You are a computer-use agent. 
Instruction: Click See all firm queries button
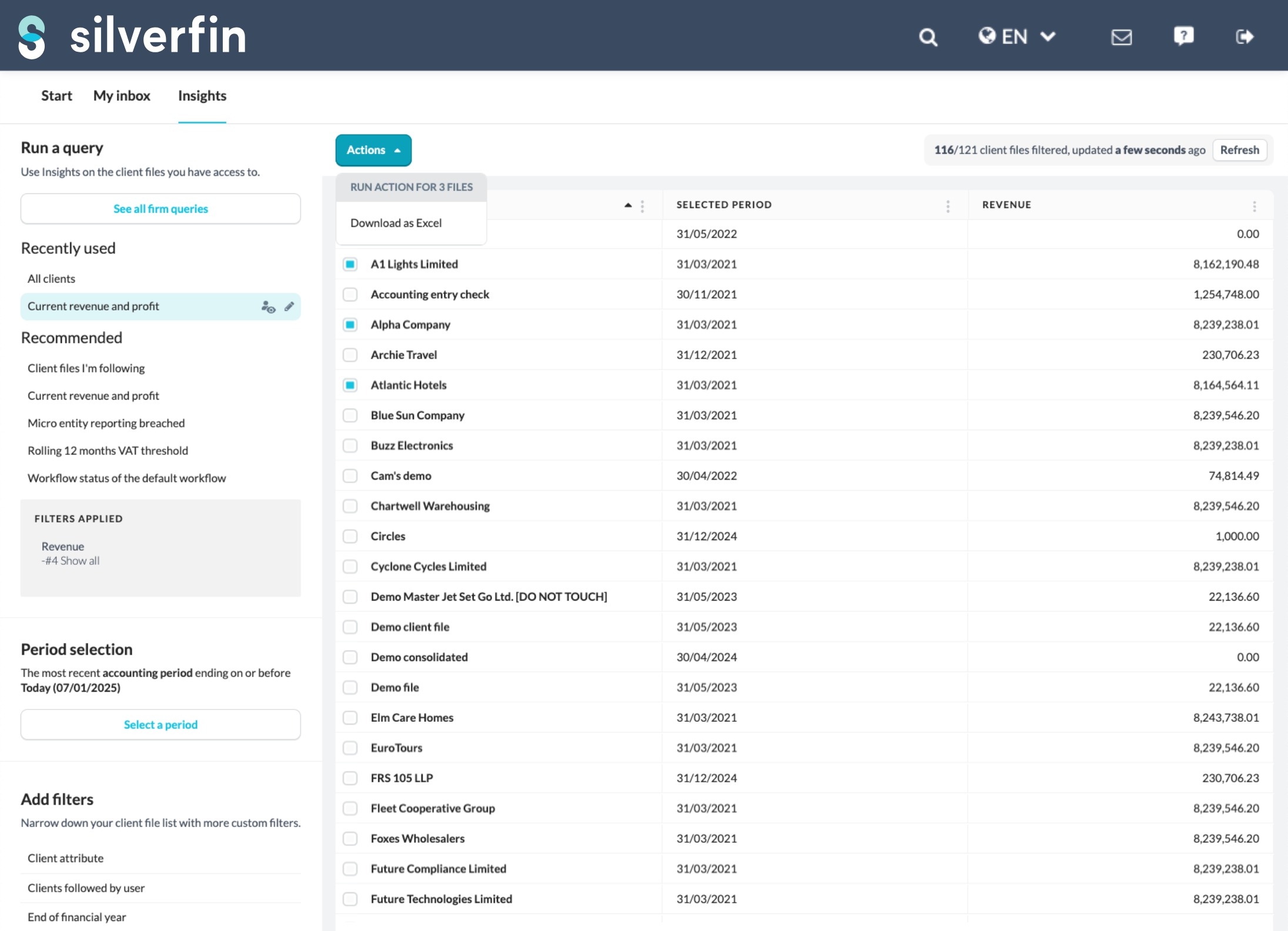point(160,209)
